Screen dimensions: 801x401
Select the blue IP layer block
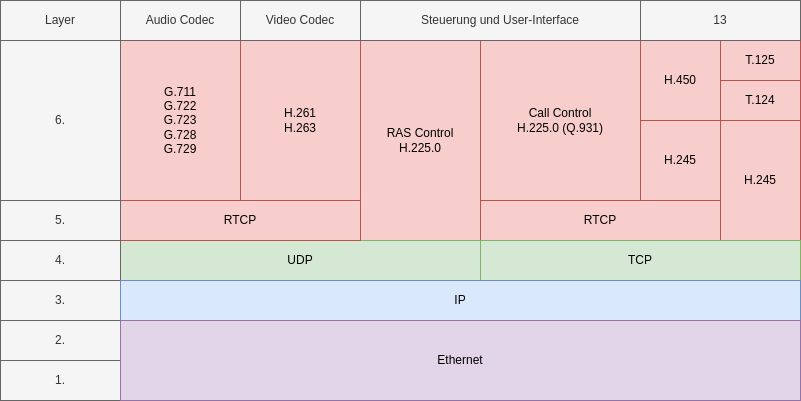pyautogui.click(x=460, y=300)
